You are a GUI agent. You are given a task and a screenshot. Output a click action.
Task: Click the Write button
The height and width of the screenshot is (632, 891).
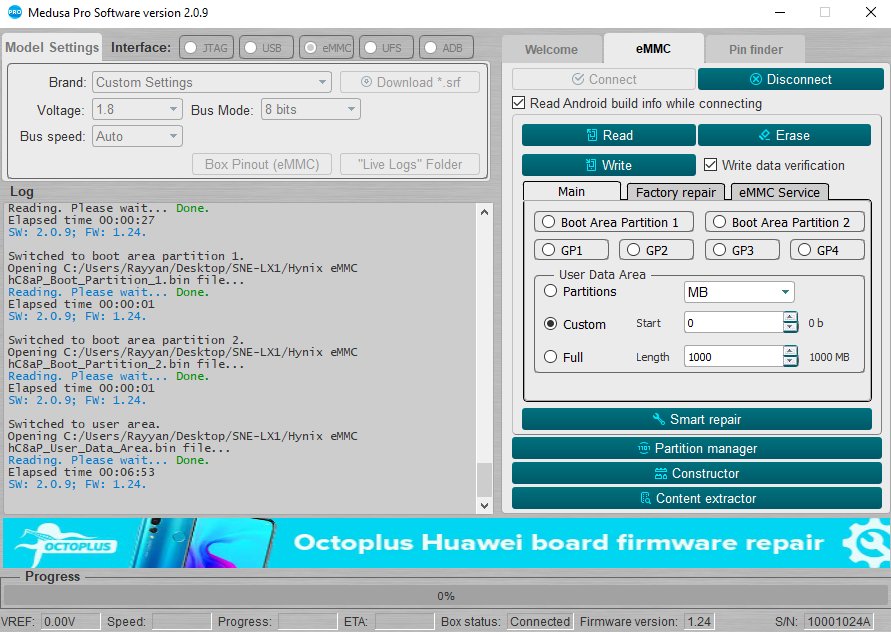point(609,165)
